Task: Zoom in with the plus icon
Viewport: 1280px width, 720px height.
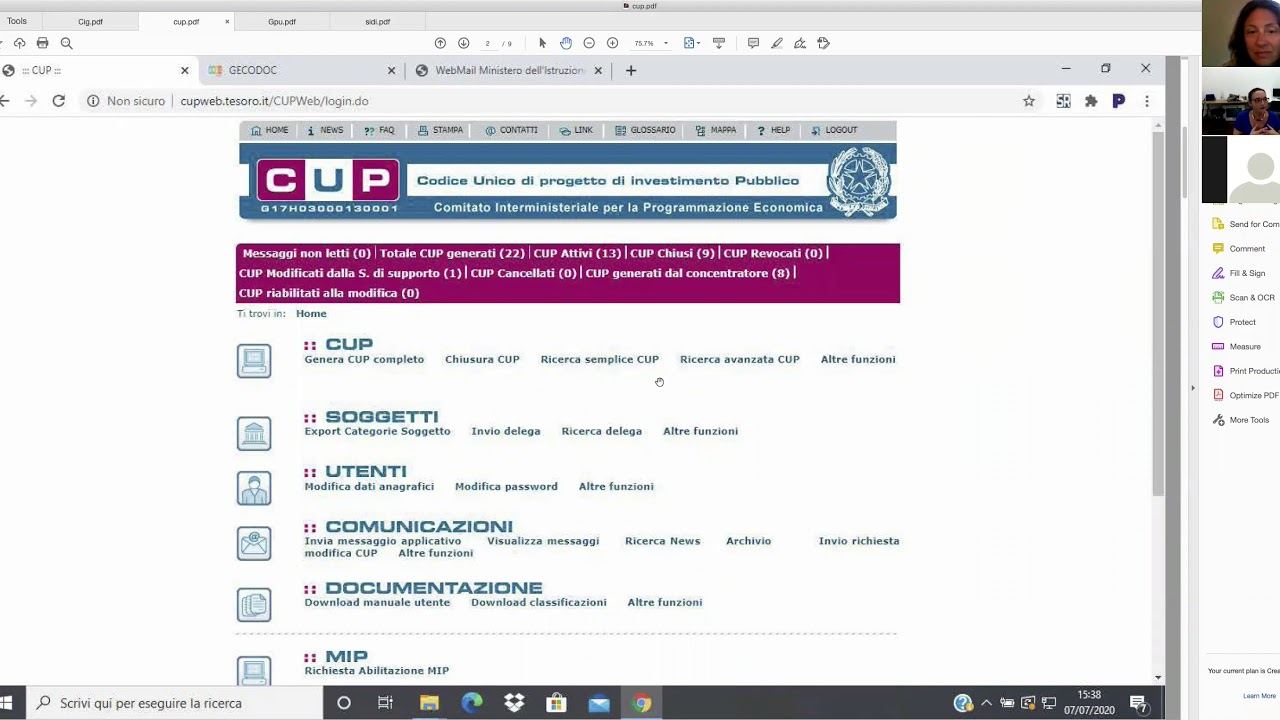Action: 612,43
